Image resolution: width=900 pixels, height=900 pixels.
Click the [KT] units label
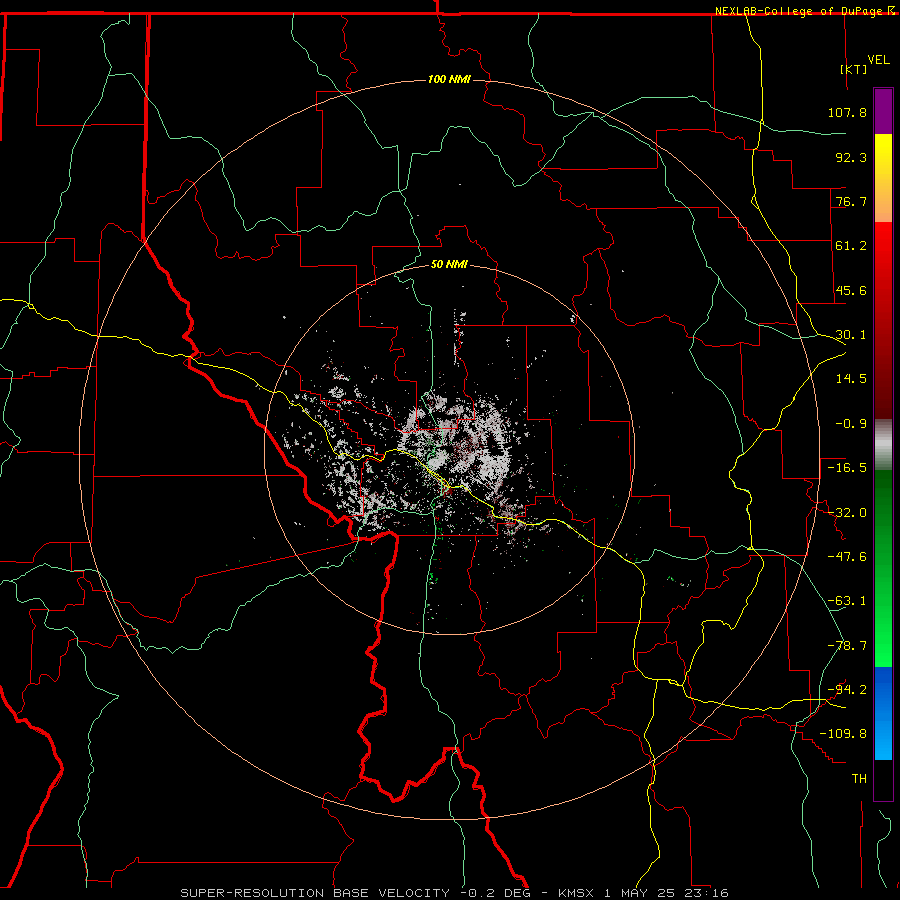(x=853, y=69)
